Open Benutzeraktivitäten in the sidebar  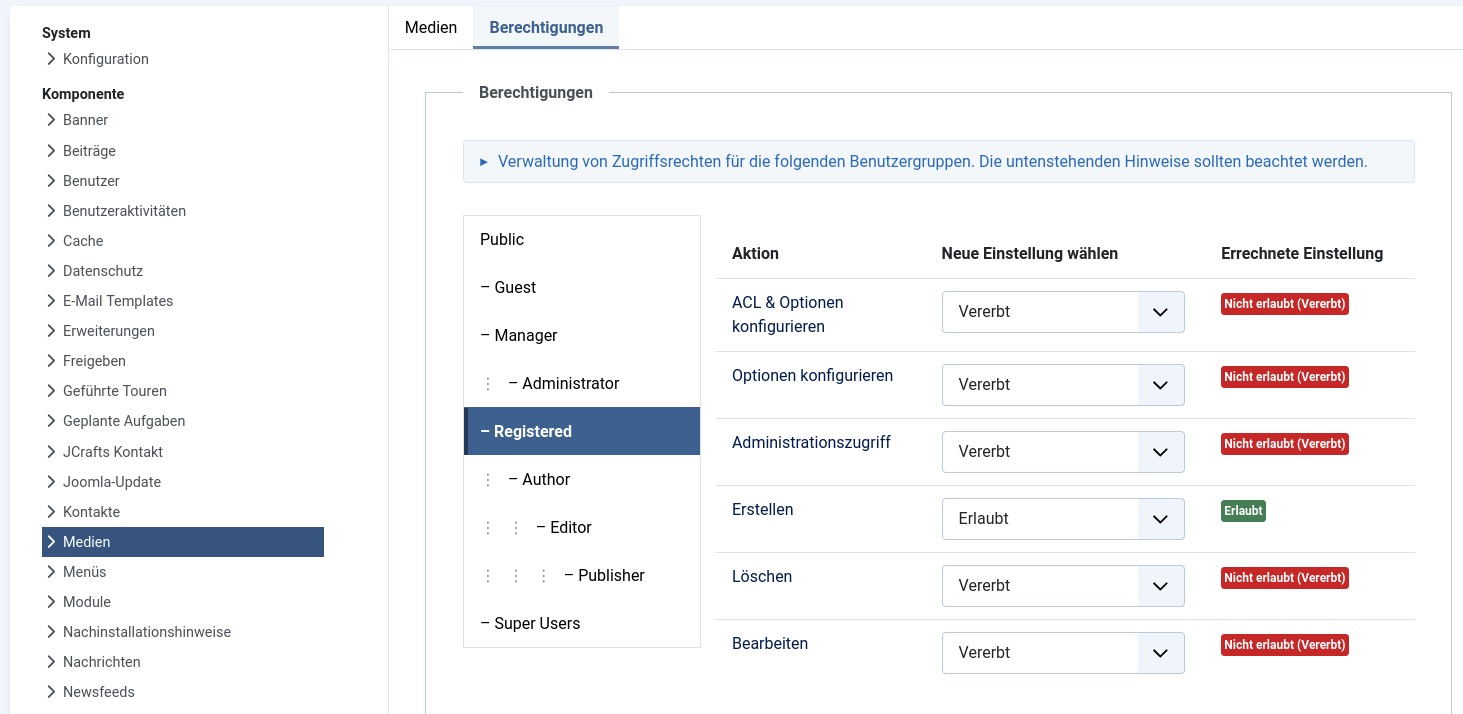(124, 211)
